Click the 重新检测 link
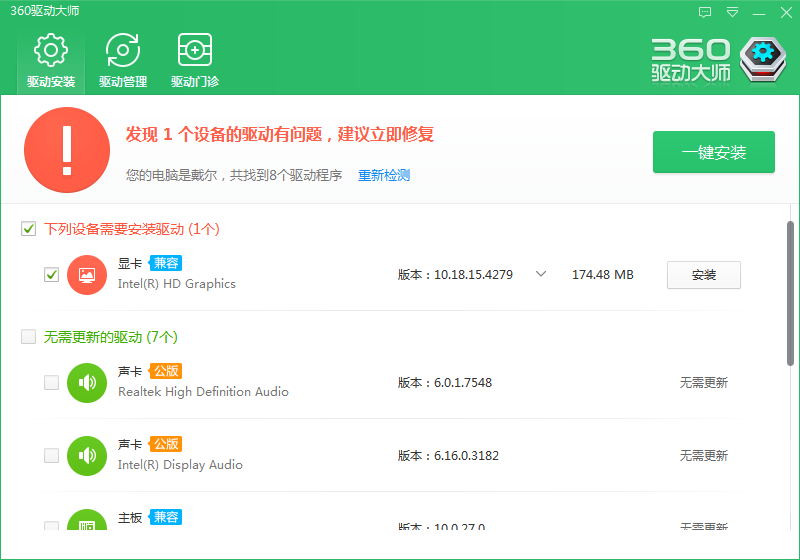Image resolution: width=800 pixels, height=560 pixels. (x=384, y=175)
